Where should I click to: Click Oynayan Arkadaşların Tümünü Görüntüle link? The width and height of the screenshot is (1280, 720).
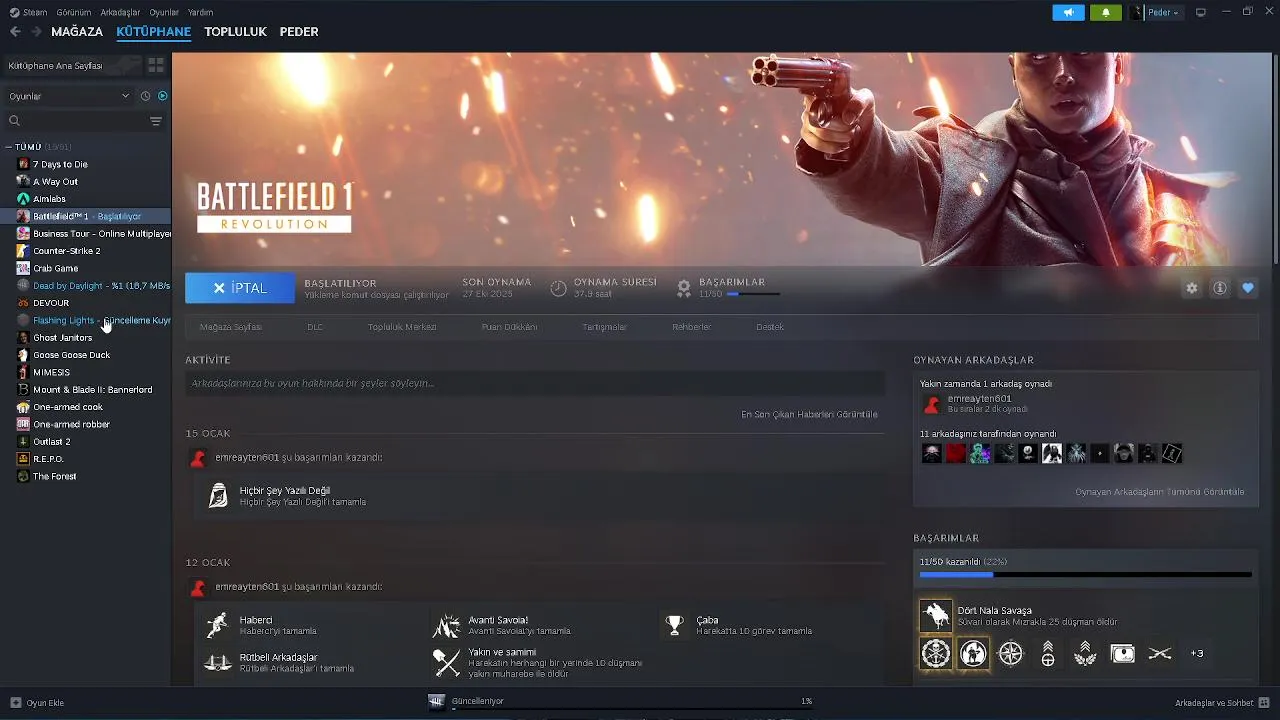coord(1160,492)
